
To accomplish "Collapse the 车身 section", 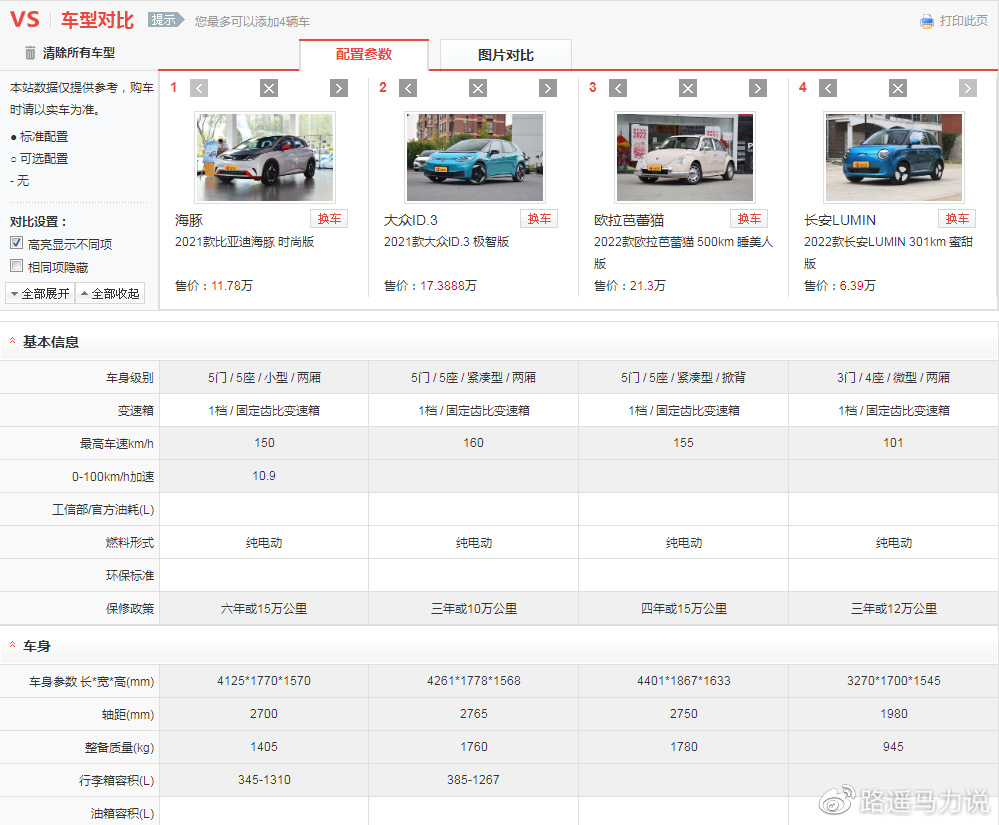I will click(12, 645).
